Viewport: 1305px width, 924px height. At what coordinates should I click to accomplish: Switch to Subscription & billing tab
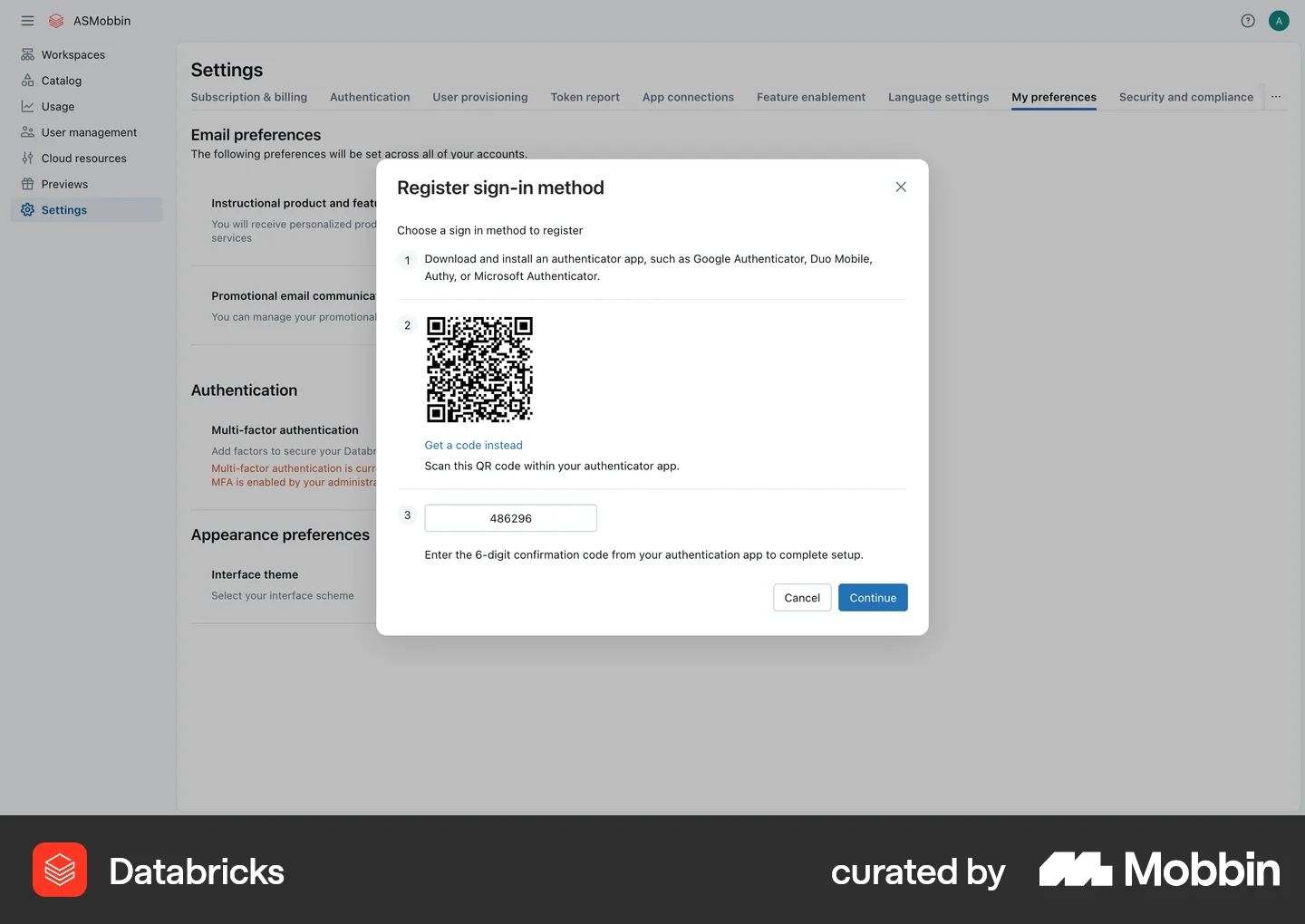(249, 97)
